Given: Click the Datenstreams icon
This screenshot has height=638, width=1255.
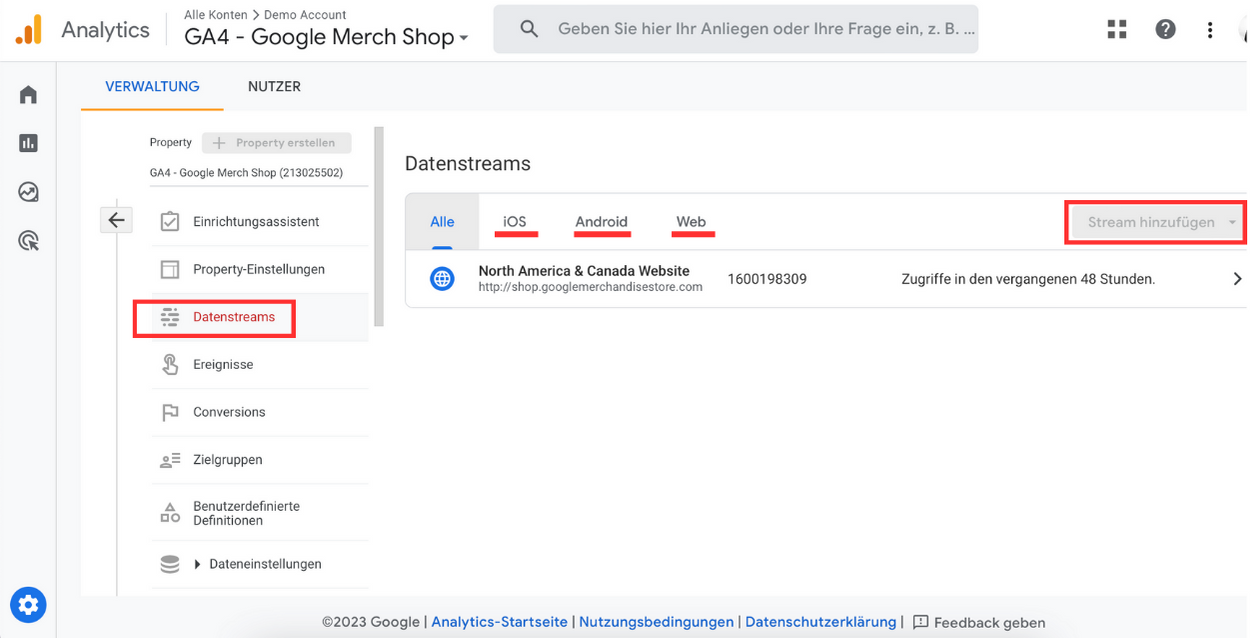Looking at the screenshot, I should 170,317.
